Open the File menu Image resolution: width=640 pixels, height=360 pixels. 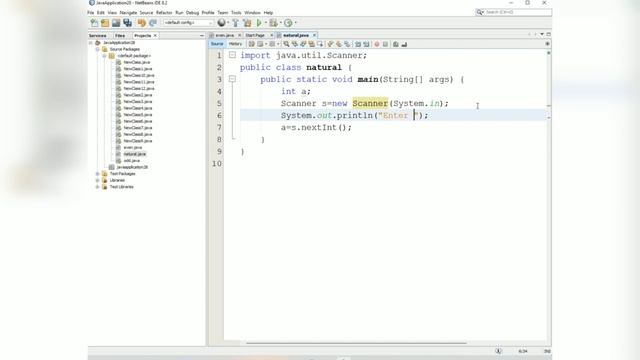(91, 13)
